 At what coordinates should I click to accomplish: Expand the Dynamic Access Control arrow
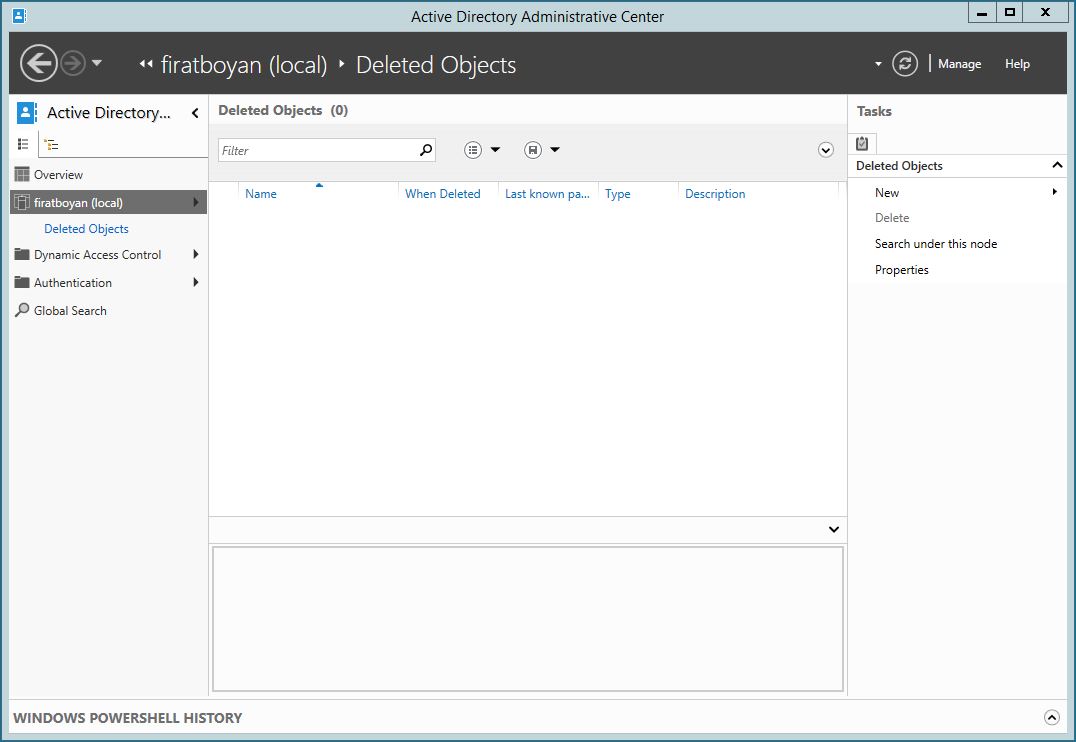(196, 255)
